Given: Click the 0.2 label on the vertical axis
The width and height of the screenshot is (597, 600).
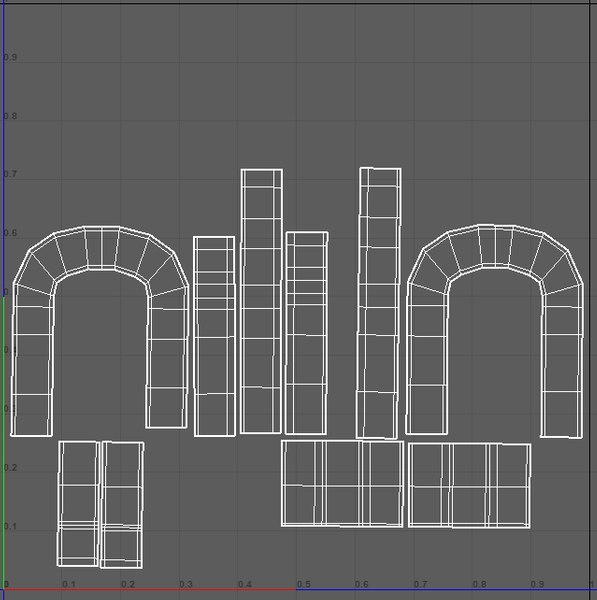Looking at the screenshot, I should (10, 468).
